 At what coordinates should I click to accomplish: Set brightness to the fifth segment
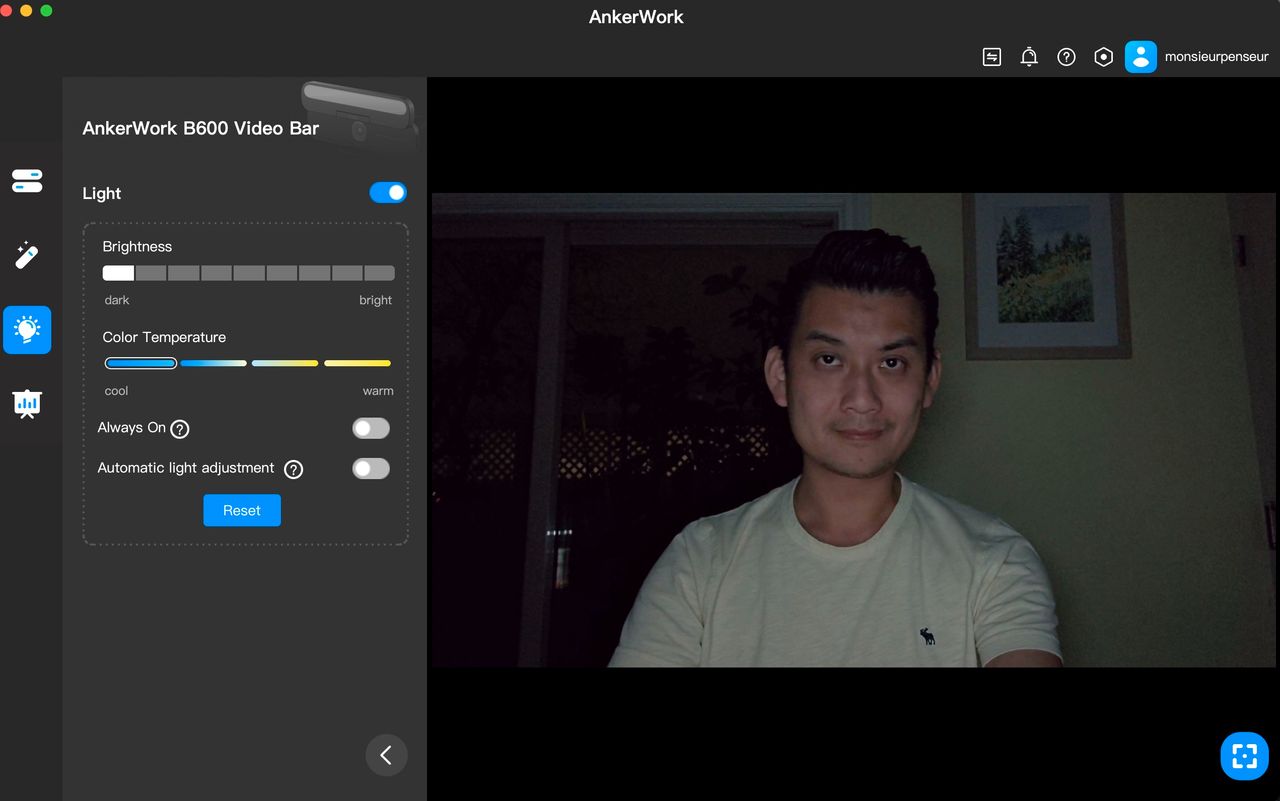(x=249, y=273)
